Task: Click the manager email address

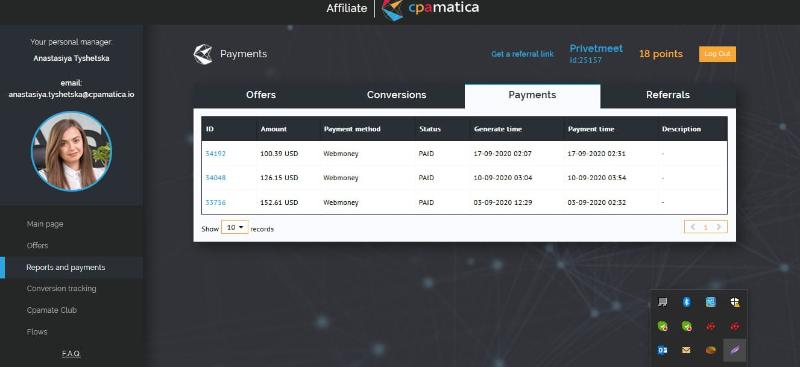Action: tap(71, 95)
